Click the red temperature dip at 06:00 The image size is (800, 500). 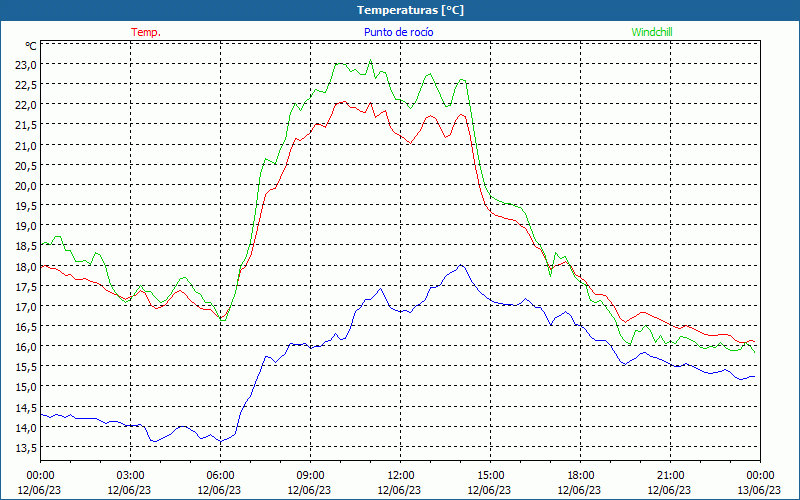pyautogui.click(x=221, y=318)
